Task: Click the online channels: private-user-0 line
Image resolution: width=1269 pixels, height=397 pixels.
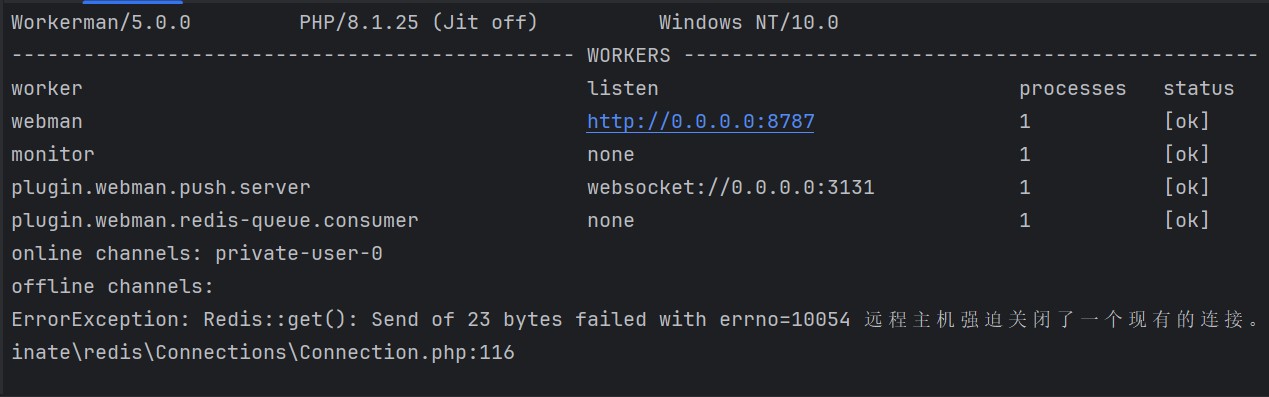Action: (197, 254)
